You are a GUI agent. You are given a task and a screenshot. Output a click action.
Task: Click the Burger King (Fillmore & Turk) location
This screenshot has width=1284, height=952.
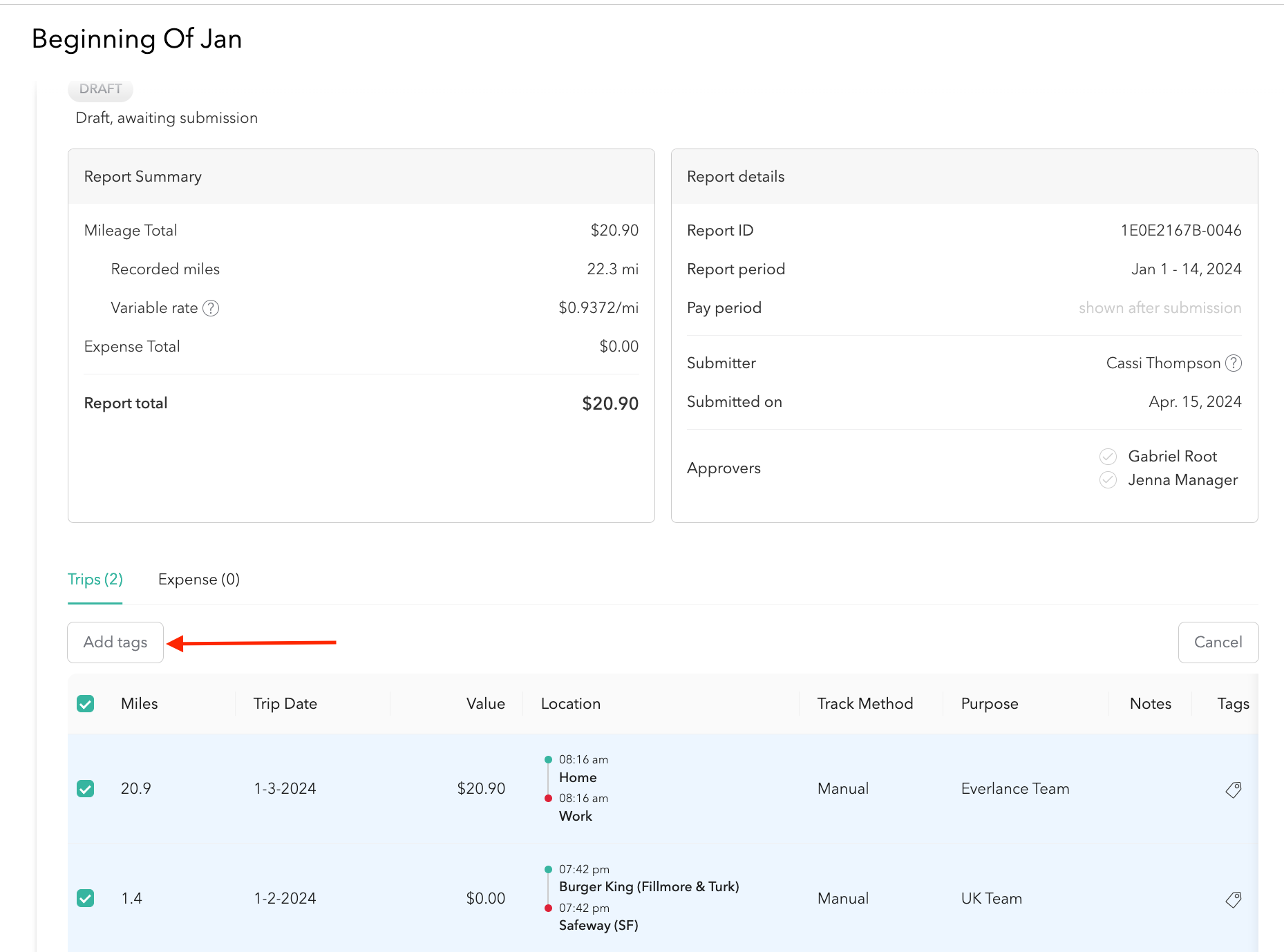649,886
